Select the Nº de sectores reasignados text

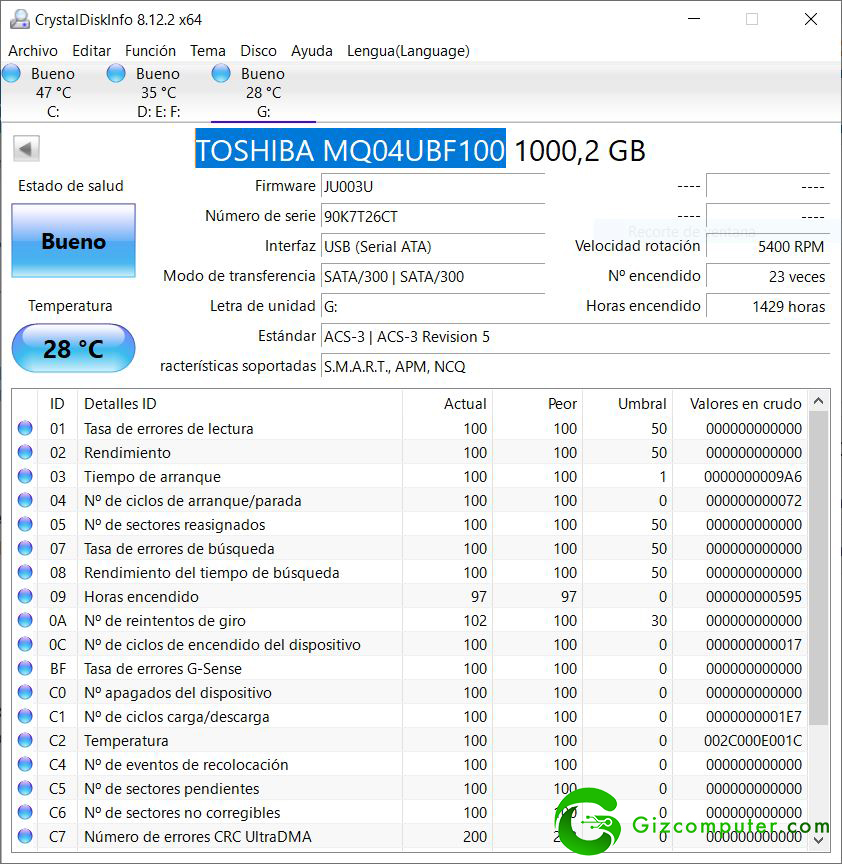175,525
